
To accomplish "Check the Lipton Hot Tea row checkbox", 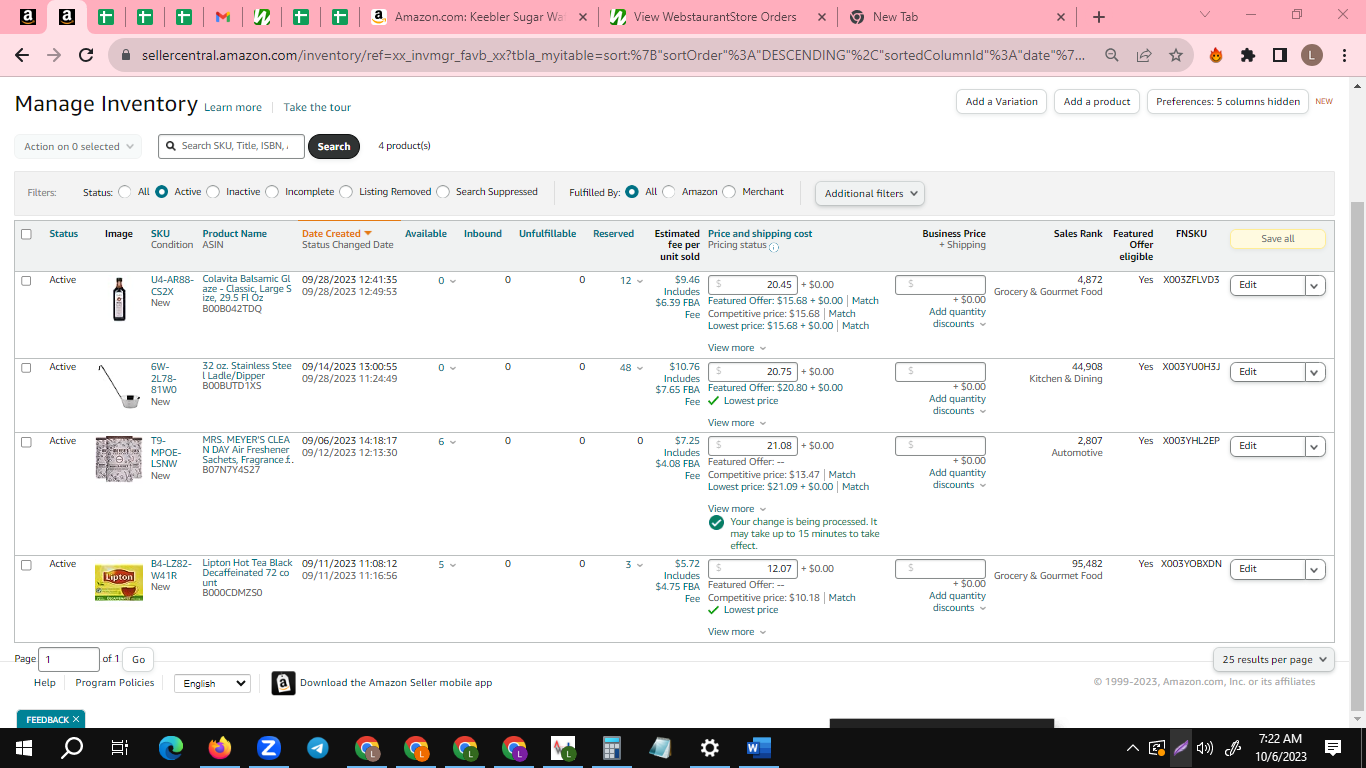I will (x=26, y=565).
